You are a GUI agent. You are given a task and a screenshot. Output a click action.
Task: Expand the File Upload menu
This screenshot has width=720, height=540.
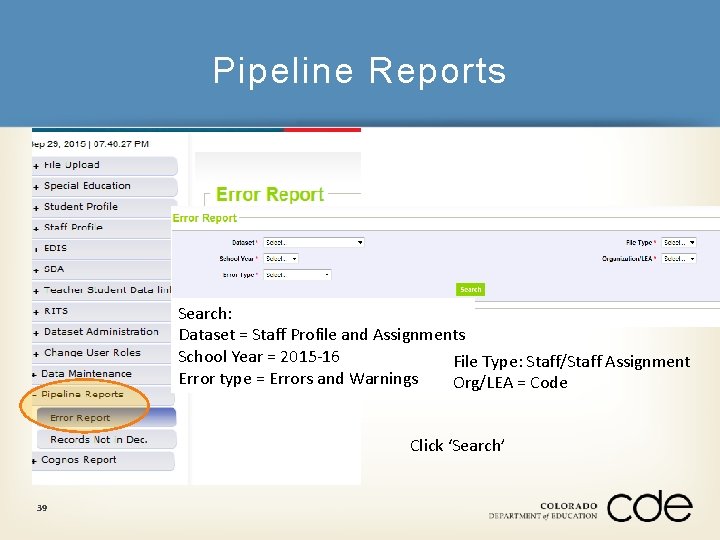point(105,165)
